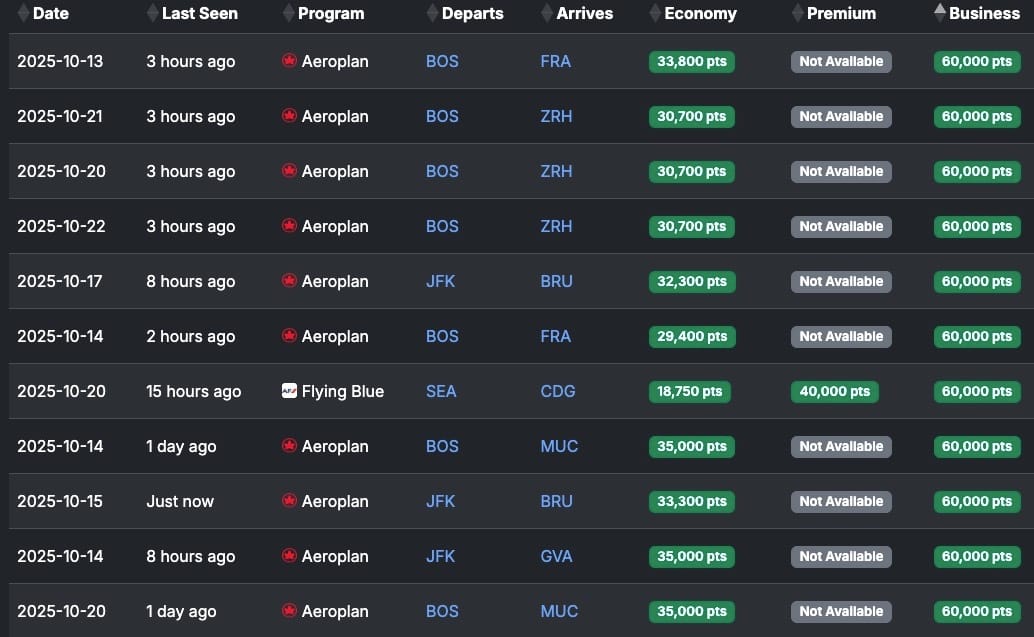This screenshot has height=637, width=1034.
Task: Open the SEA departure airport link
Action: tap(441, 391)
